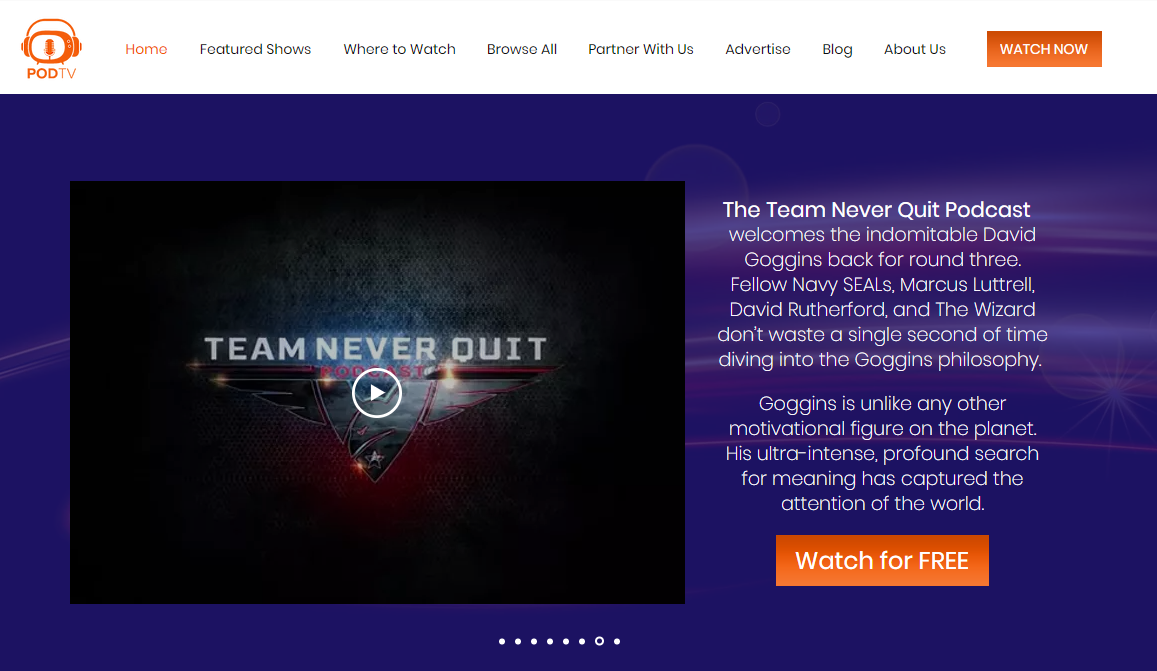Viewport: 1157px width, 671px height.
Task: Visit the Advertise page
Action: (758, 49)
